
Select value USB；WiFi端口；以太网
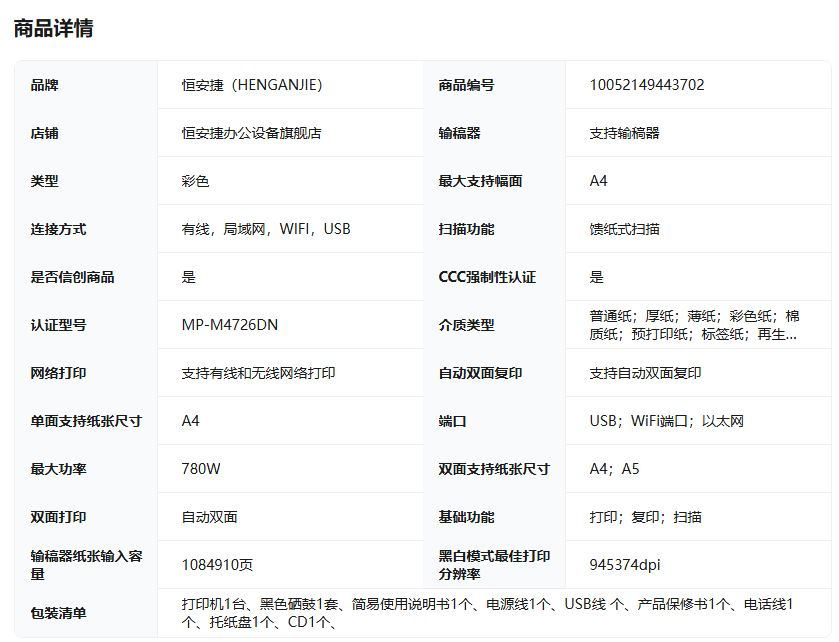666,421
